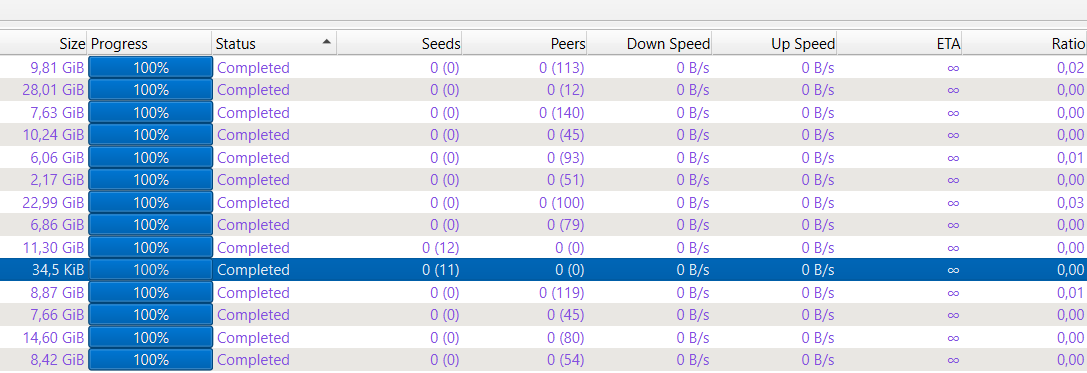Screen dimensions: 1087x373
Task: Click the 0 (119) peers cell
Action: 562,293
